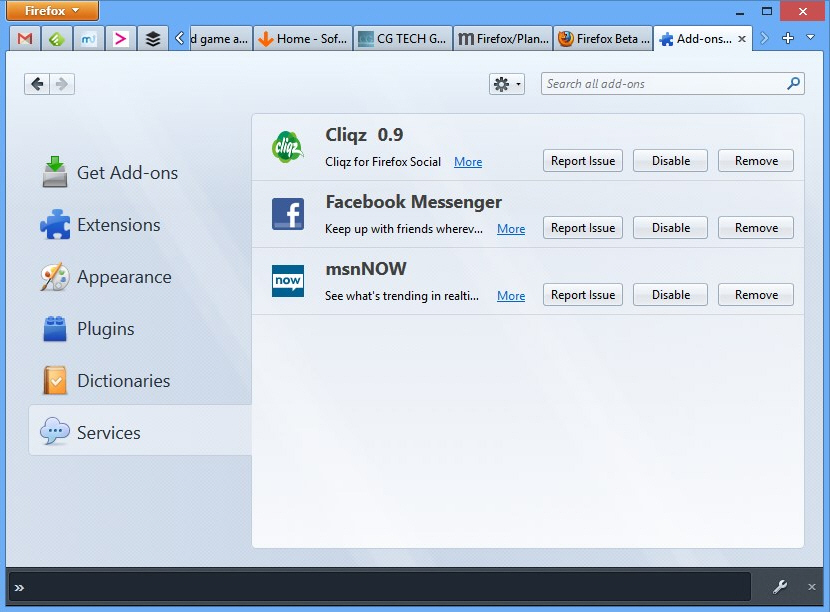Report an issue with Cliqz
The height and width of the screenshot is (612, 830).
pyautogui.click(x=583, y=161)
